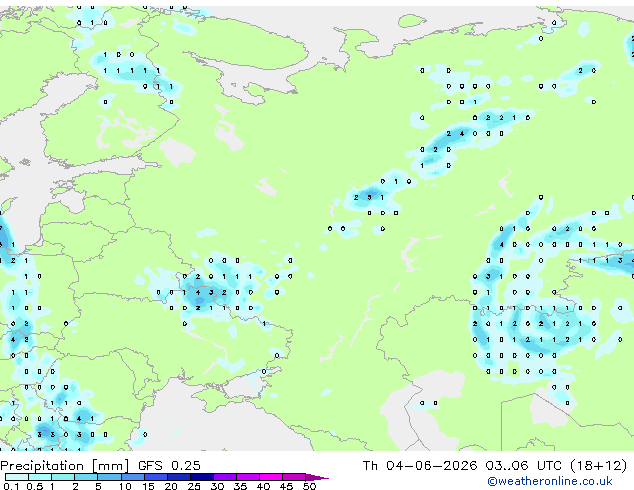
Task: Click the '30' legend scale label
Action: [217, 486]
